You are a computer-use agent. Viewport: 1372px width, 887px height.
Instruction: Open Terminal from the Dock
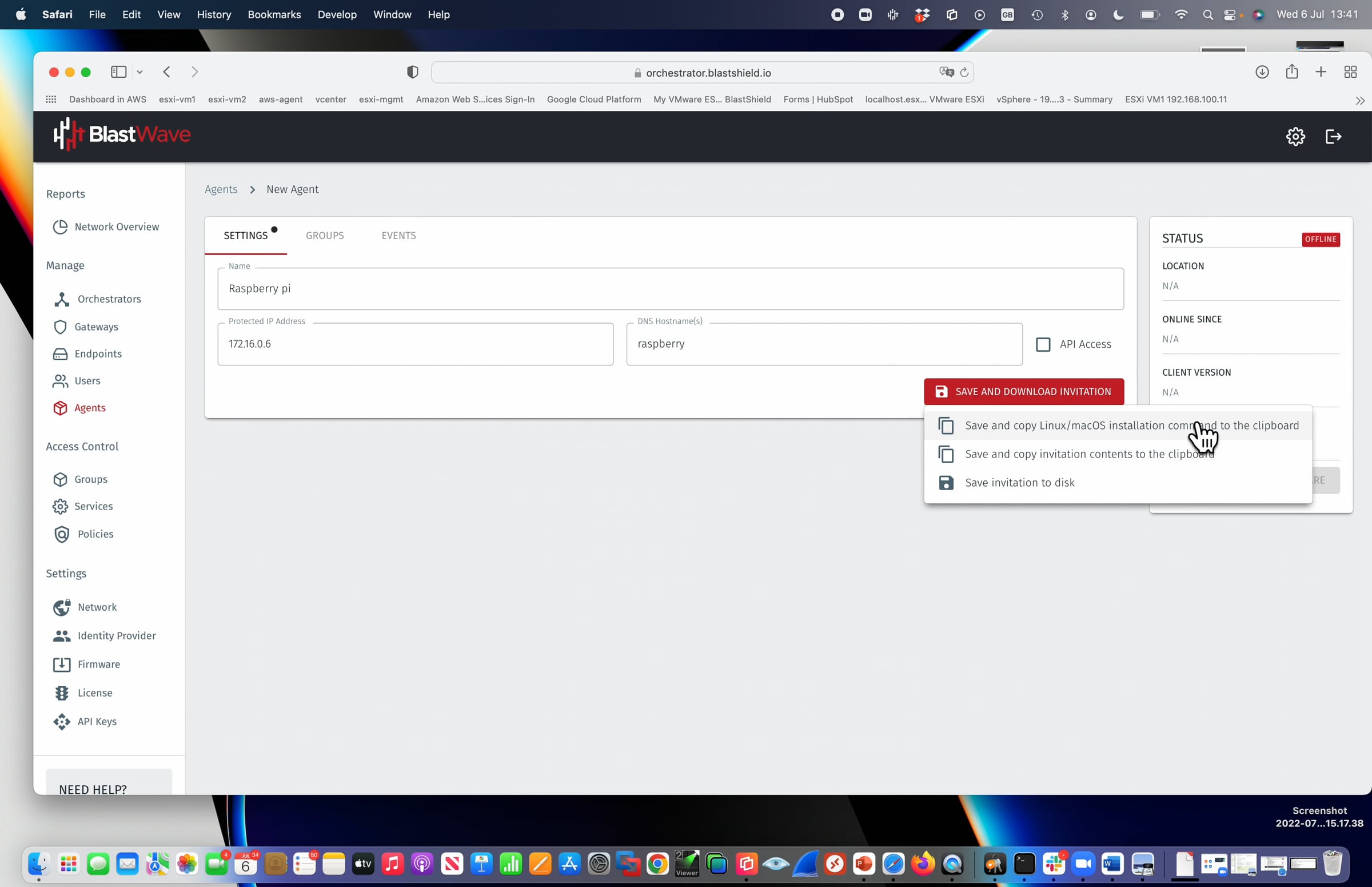coord(1024,864)
